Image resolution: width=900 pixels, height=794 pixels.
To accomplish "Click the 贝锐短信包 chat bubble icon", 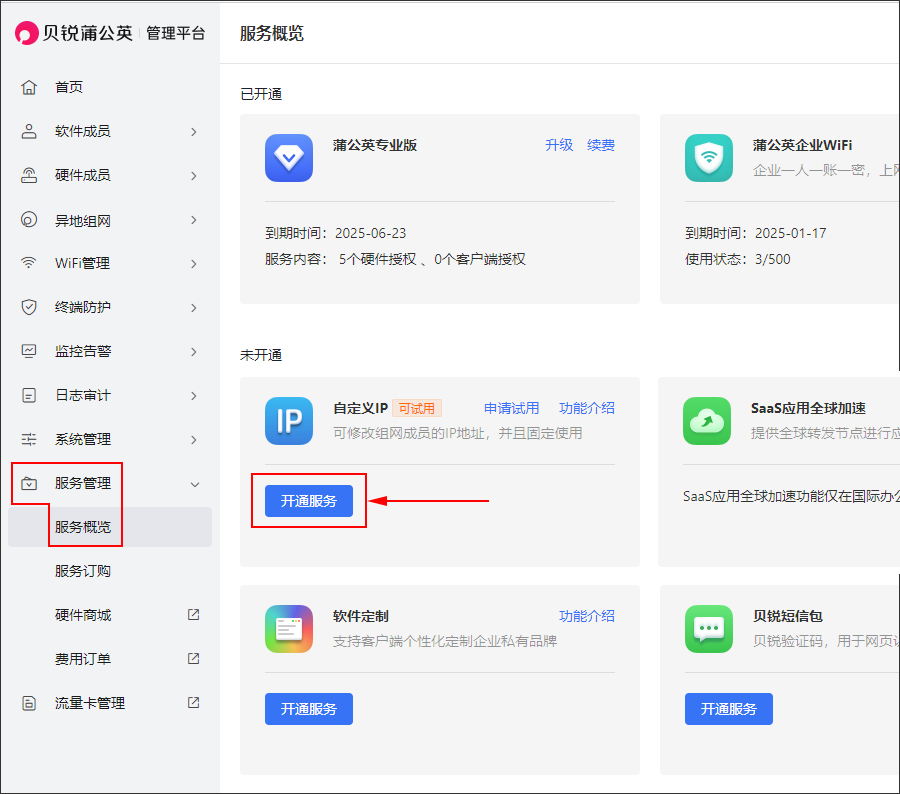I will pos(709,629).
